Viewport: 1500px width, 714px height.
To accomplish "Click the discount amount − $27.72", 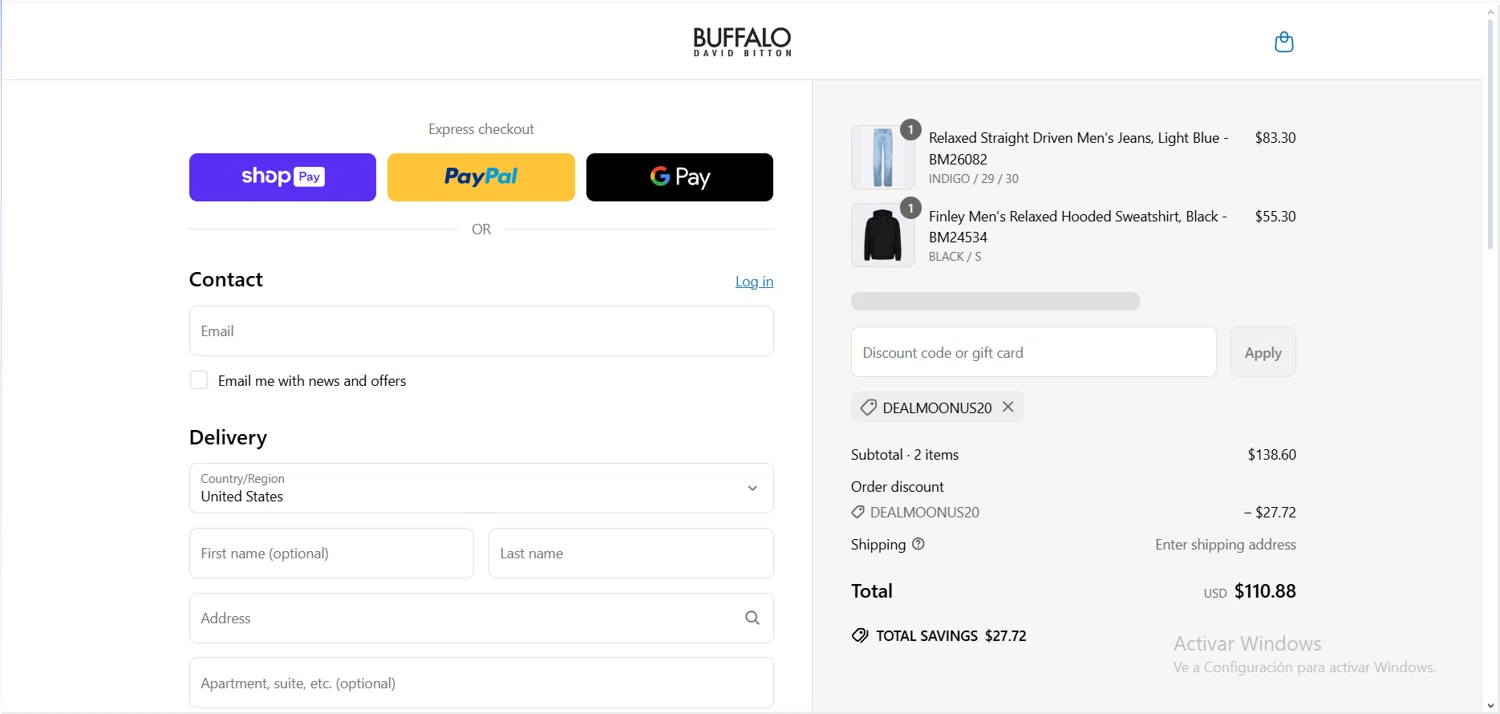I will point(1270,512).
